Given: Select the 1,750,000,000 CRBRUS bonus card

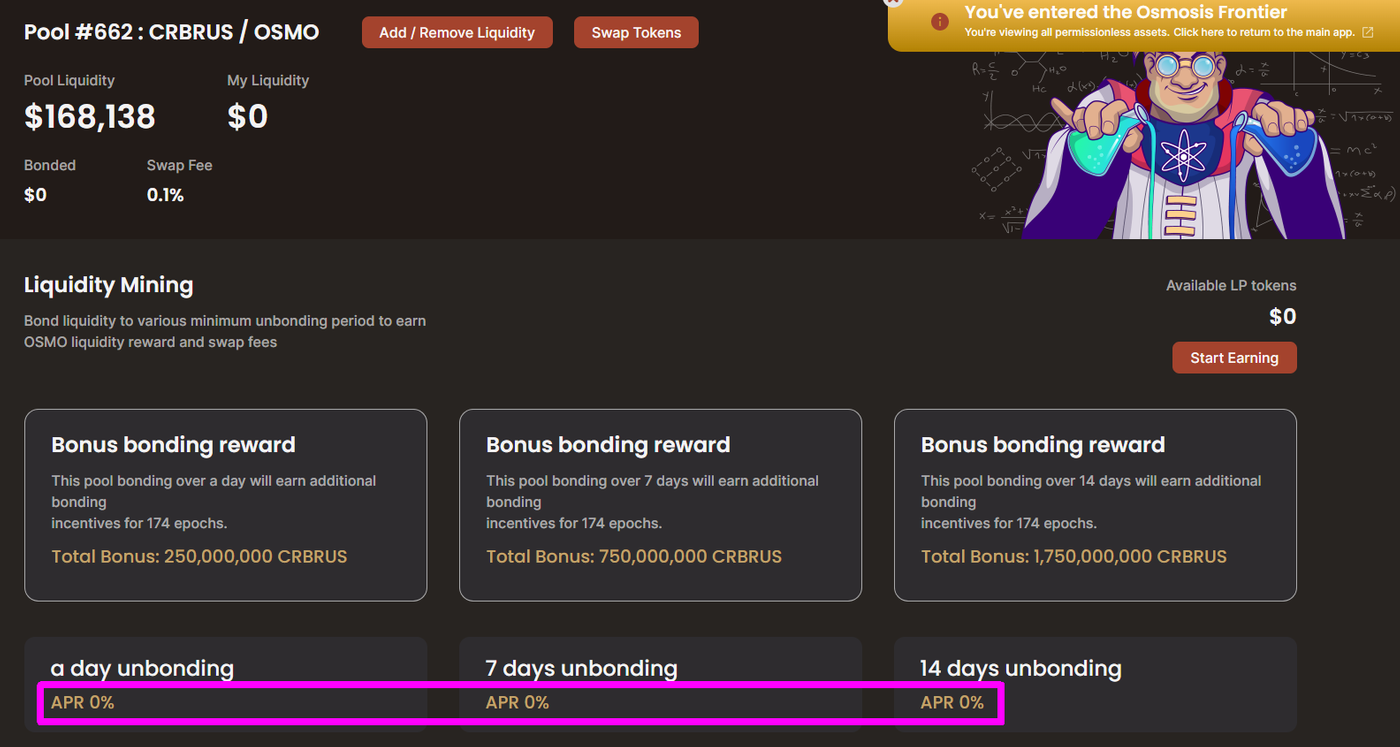Looking at the screenshot, I should pos(1095,505).
